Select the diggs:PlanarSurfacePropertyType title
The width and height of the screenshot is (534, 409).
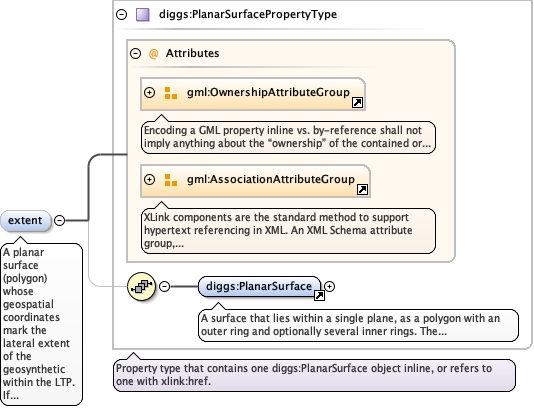pyautogui.click(x=248, y=14)
